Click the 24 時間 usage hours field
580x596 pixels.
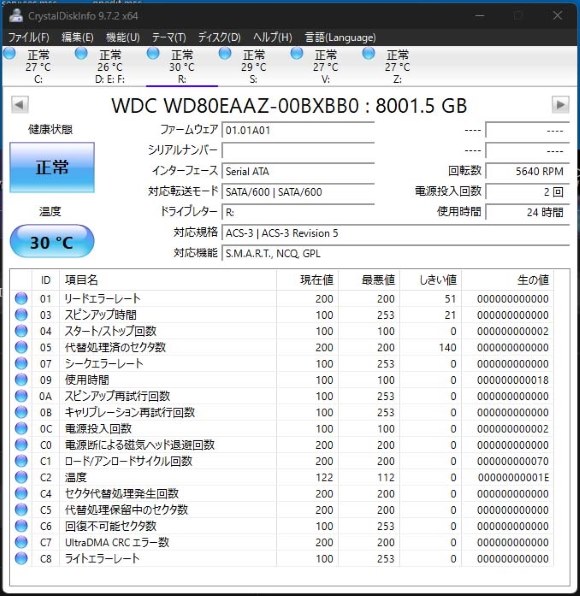(528, 212)
